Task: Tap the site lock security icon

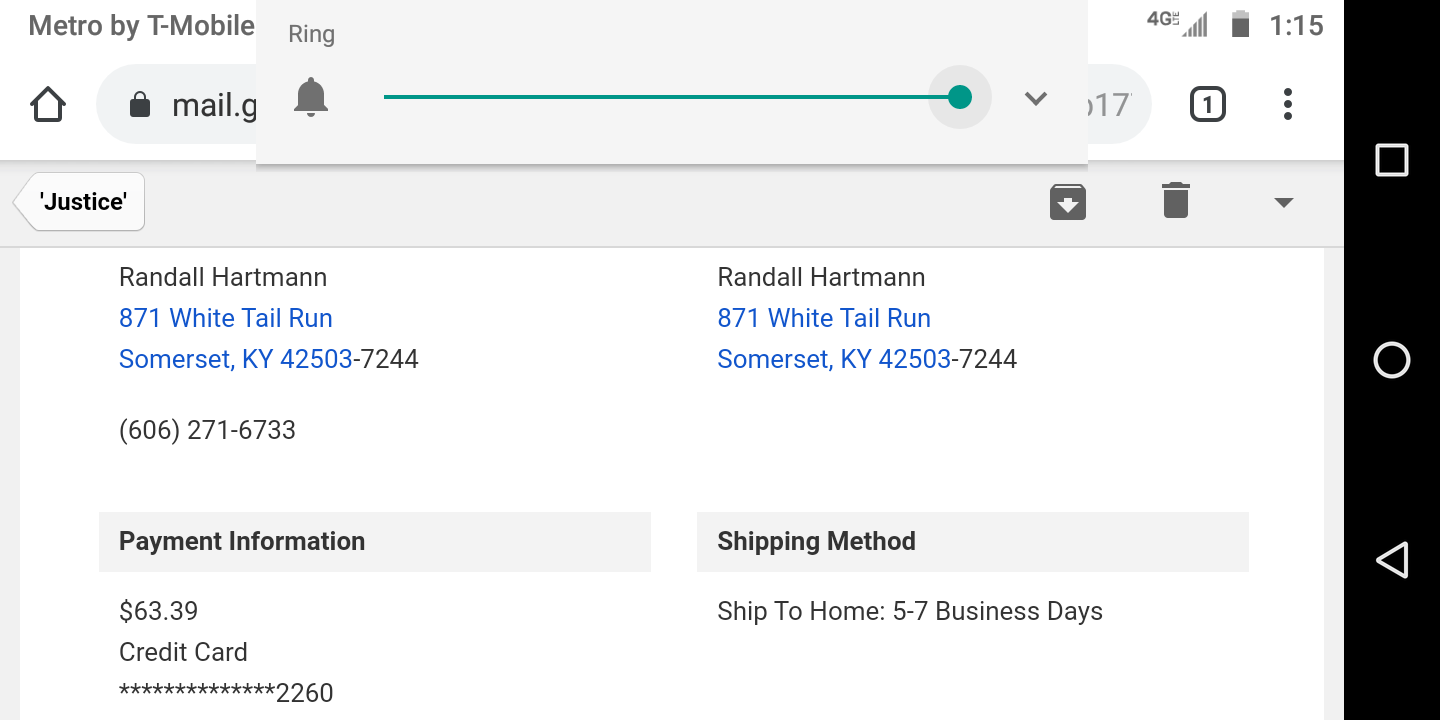Action: [140, 104]
